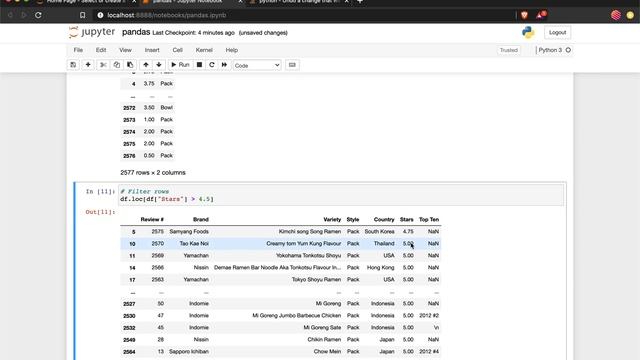This screenshot has height=360, width=640.
Task: Paste cells below icon
Action: pyautogui.click(x=130, y=65)
